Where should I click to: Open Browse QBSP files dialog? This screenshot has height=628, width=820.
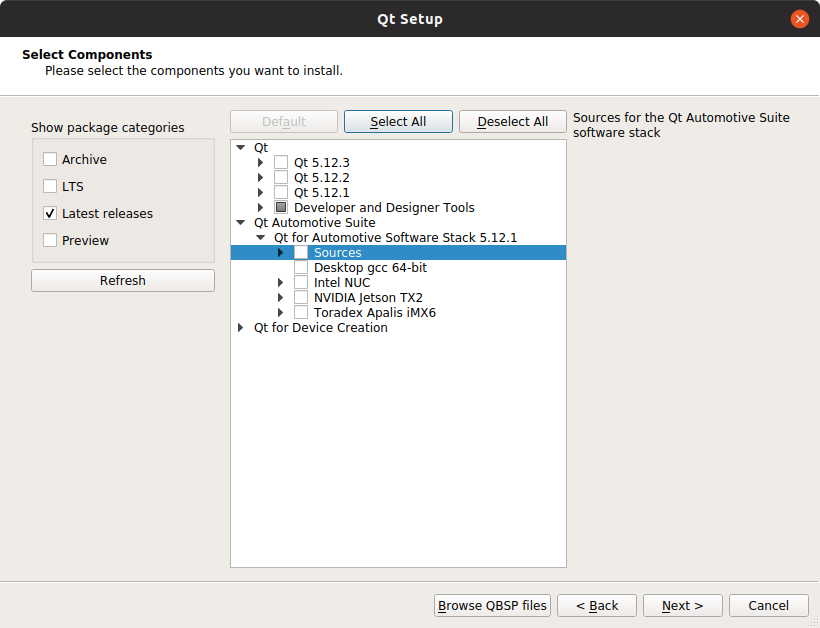tap(493, 605)
